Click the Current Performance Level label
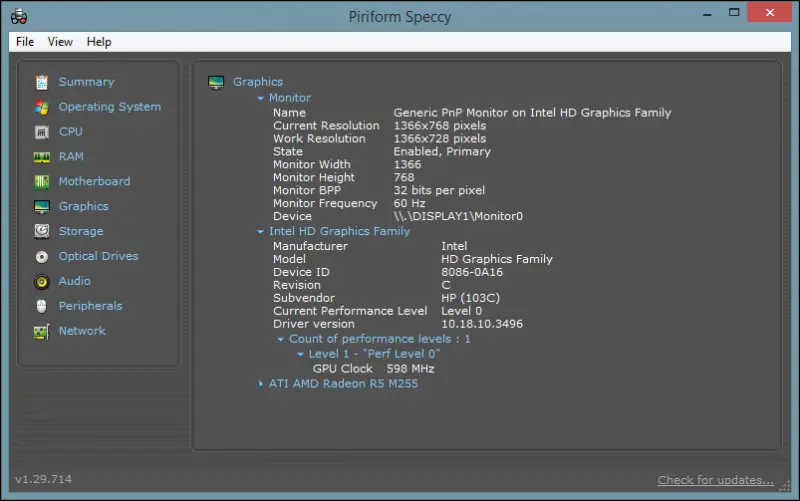 click(350, 311)
